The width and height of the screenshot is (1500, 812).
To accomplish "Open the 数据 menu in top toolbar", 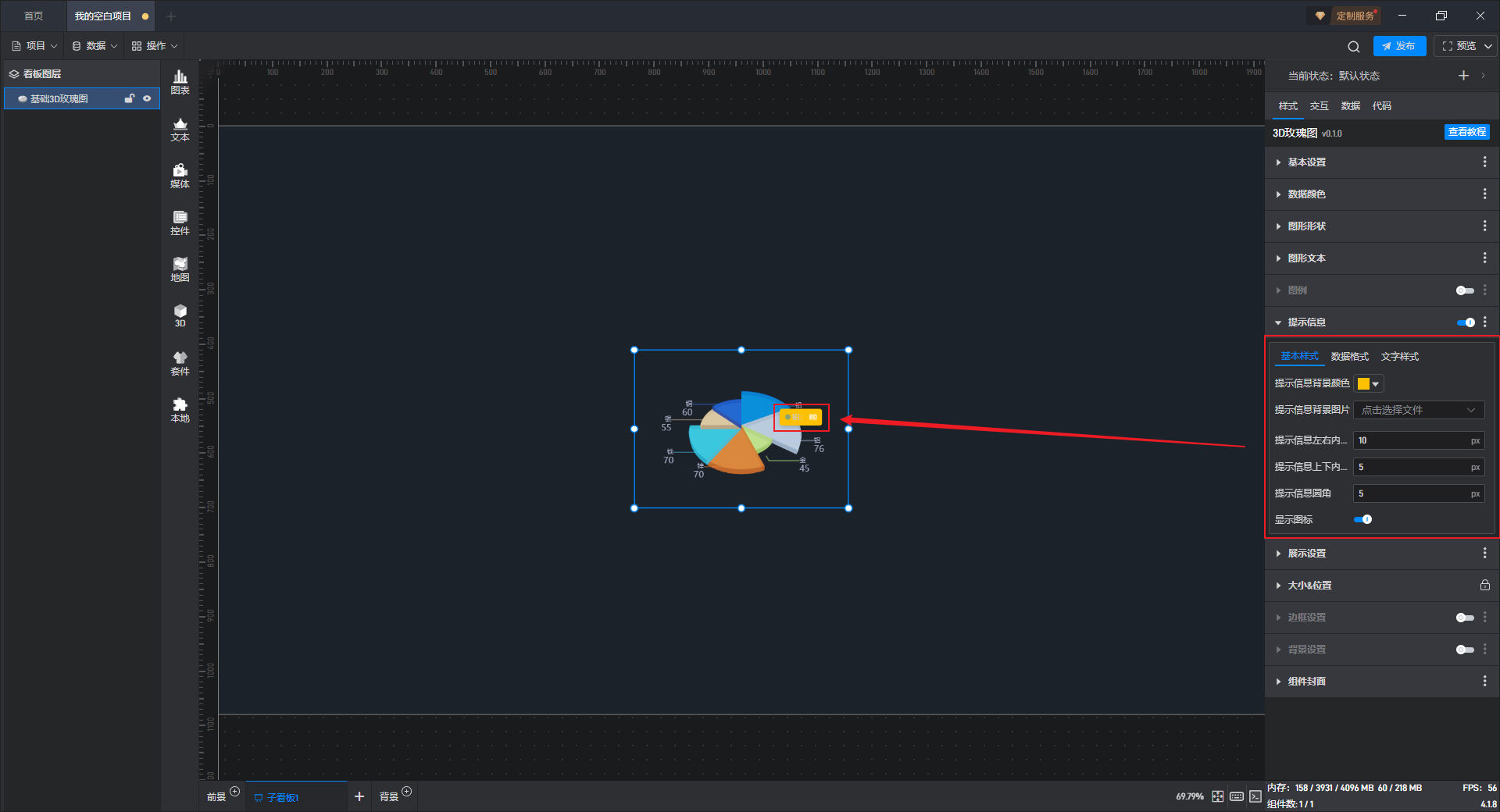I will coord(95,46).
